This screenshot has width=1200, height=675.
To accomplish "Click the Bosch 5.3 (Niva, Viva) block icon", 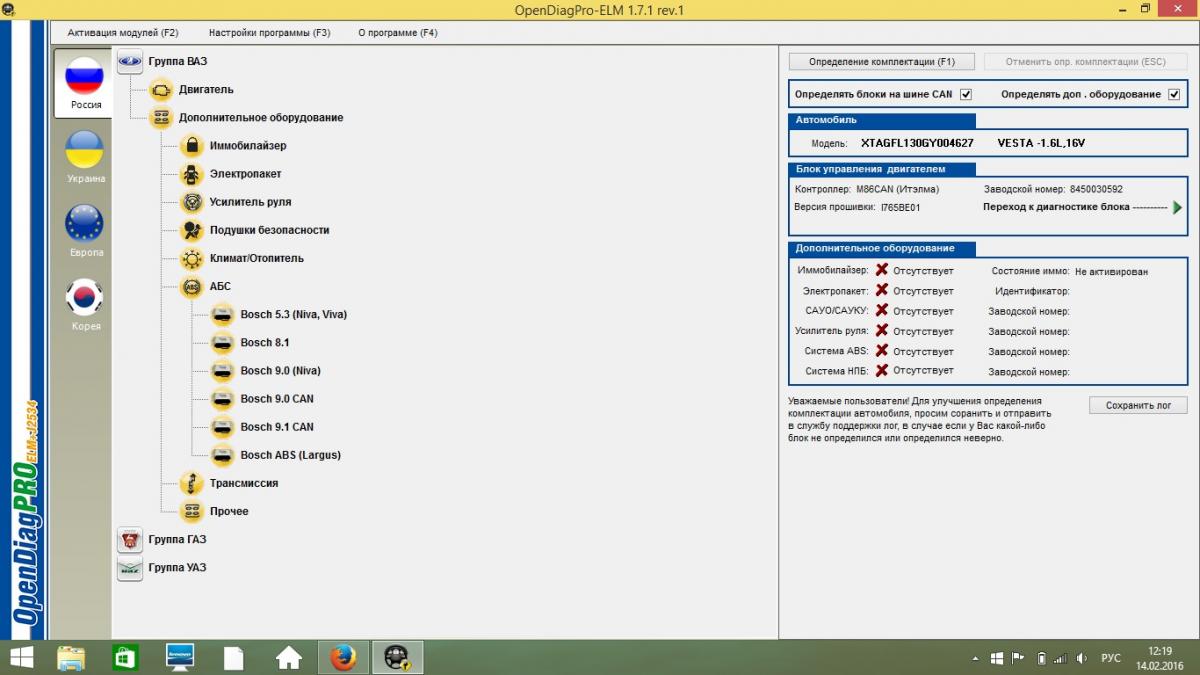I will pyautogui.click(x=223, y=315).
